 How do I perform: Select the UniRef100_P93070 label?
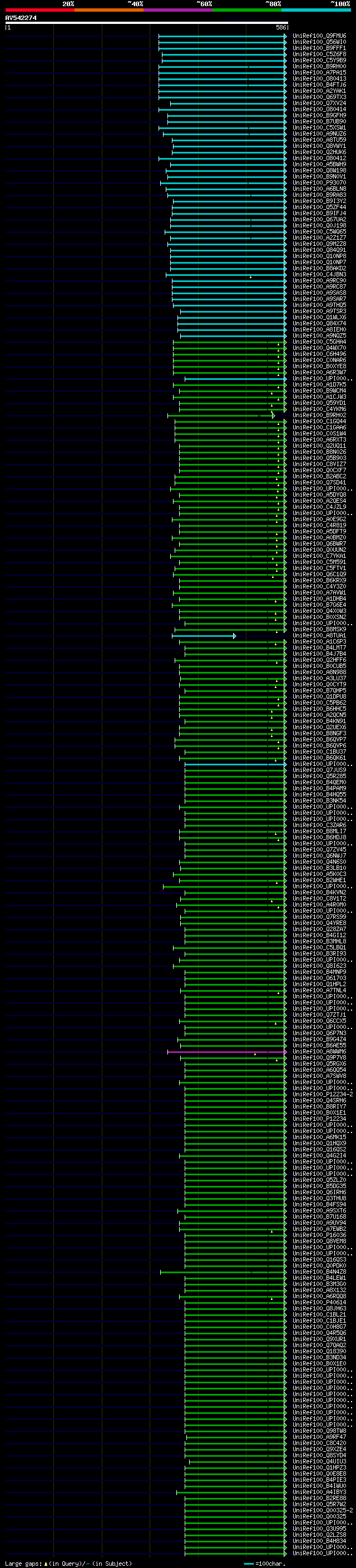coord(319,182)
